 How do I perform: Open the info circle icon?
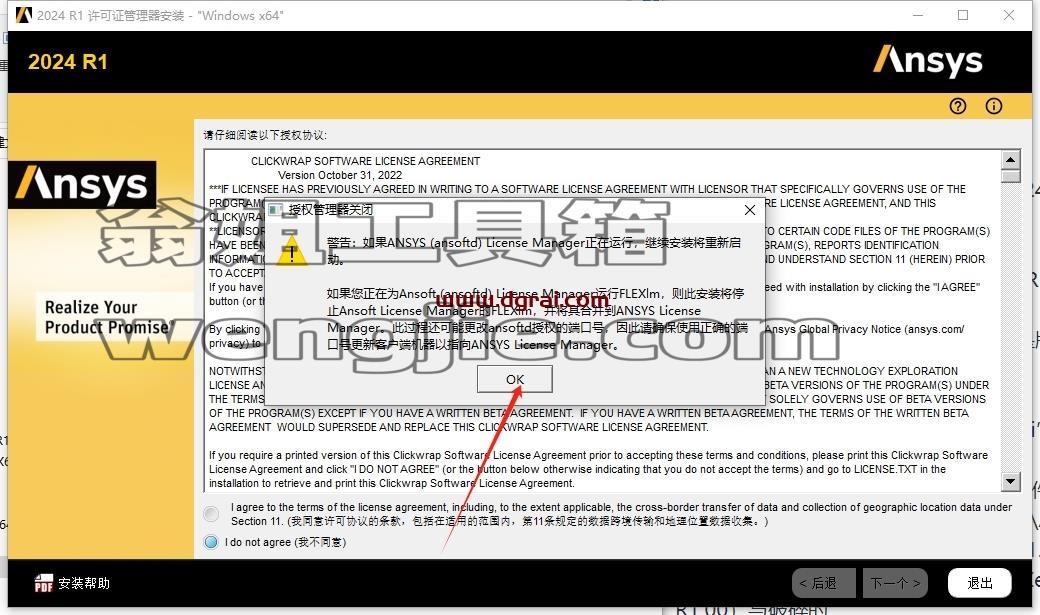point(994,106)
